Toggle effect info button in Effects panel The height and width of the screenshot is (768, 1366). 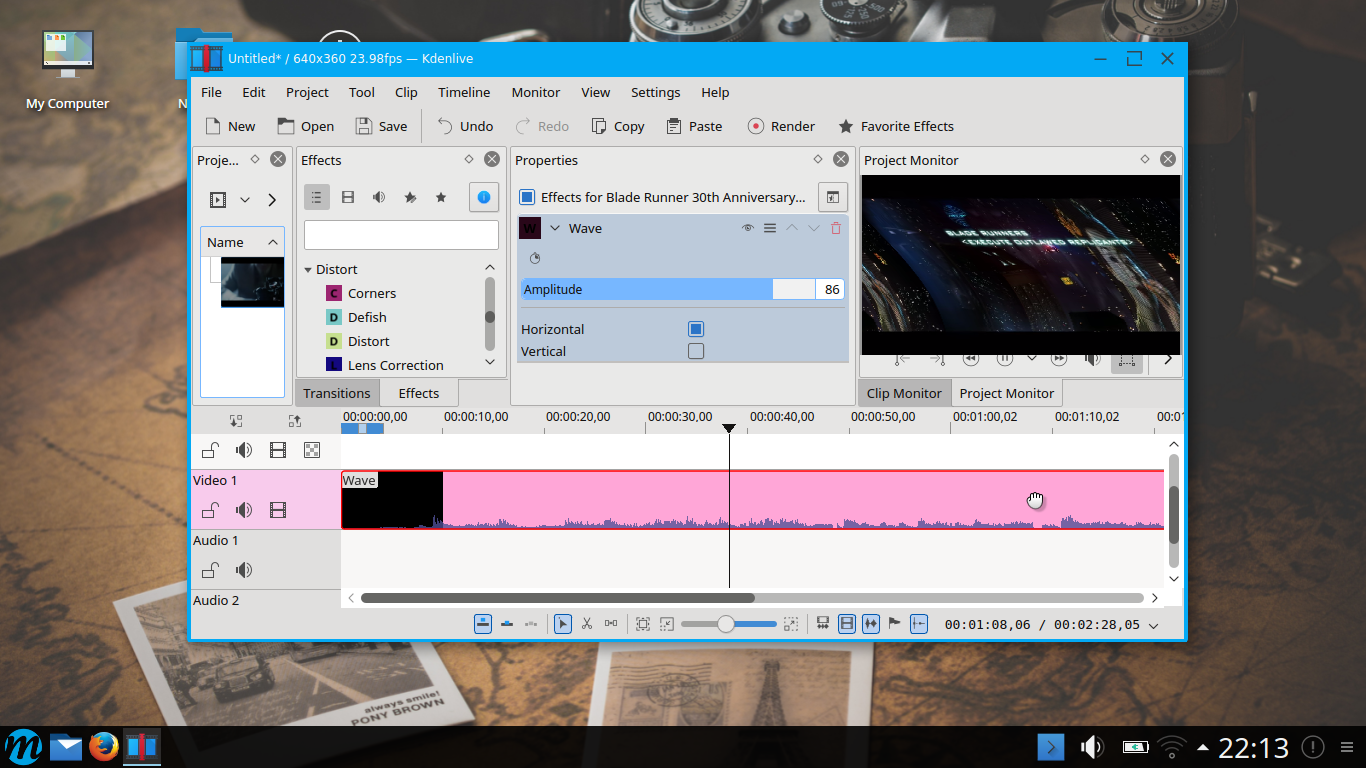pos(484,198)
